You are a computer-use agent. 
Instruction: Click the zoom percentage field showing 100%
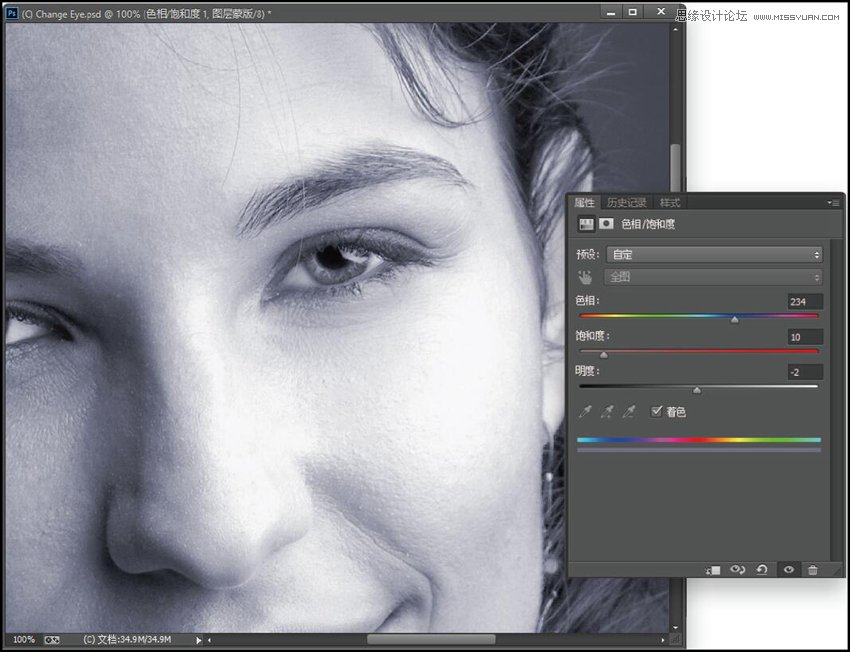pos(23,639)
